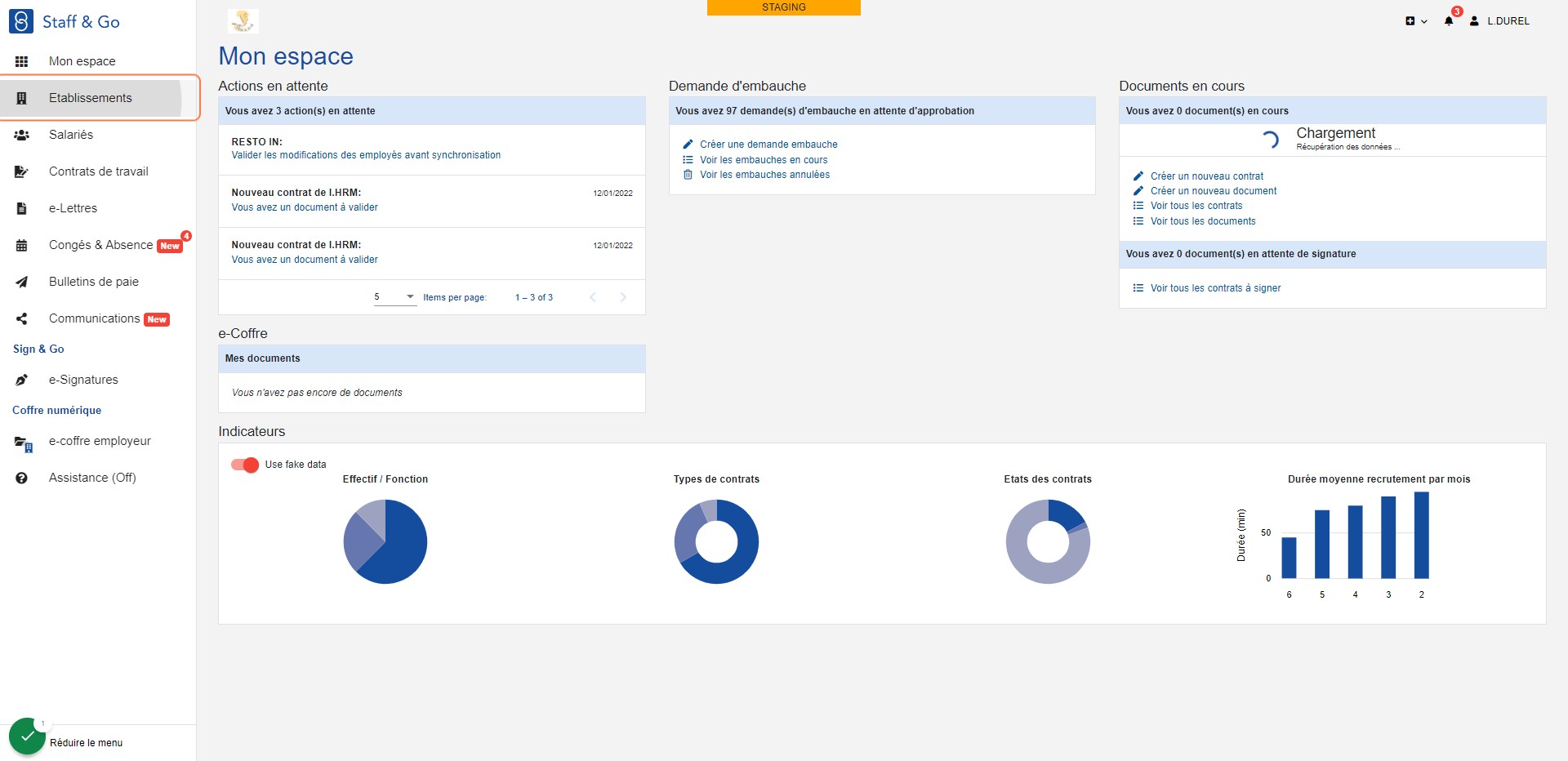Screen dimensions: 1568x761
Task: Click Créer un nouveau document link
Action: click(x=1214, y=191)
